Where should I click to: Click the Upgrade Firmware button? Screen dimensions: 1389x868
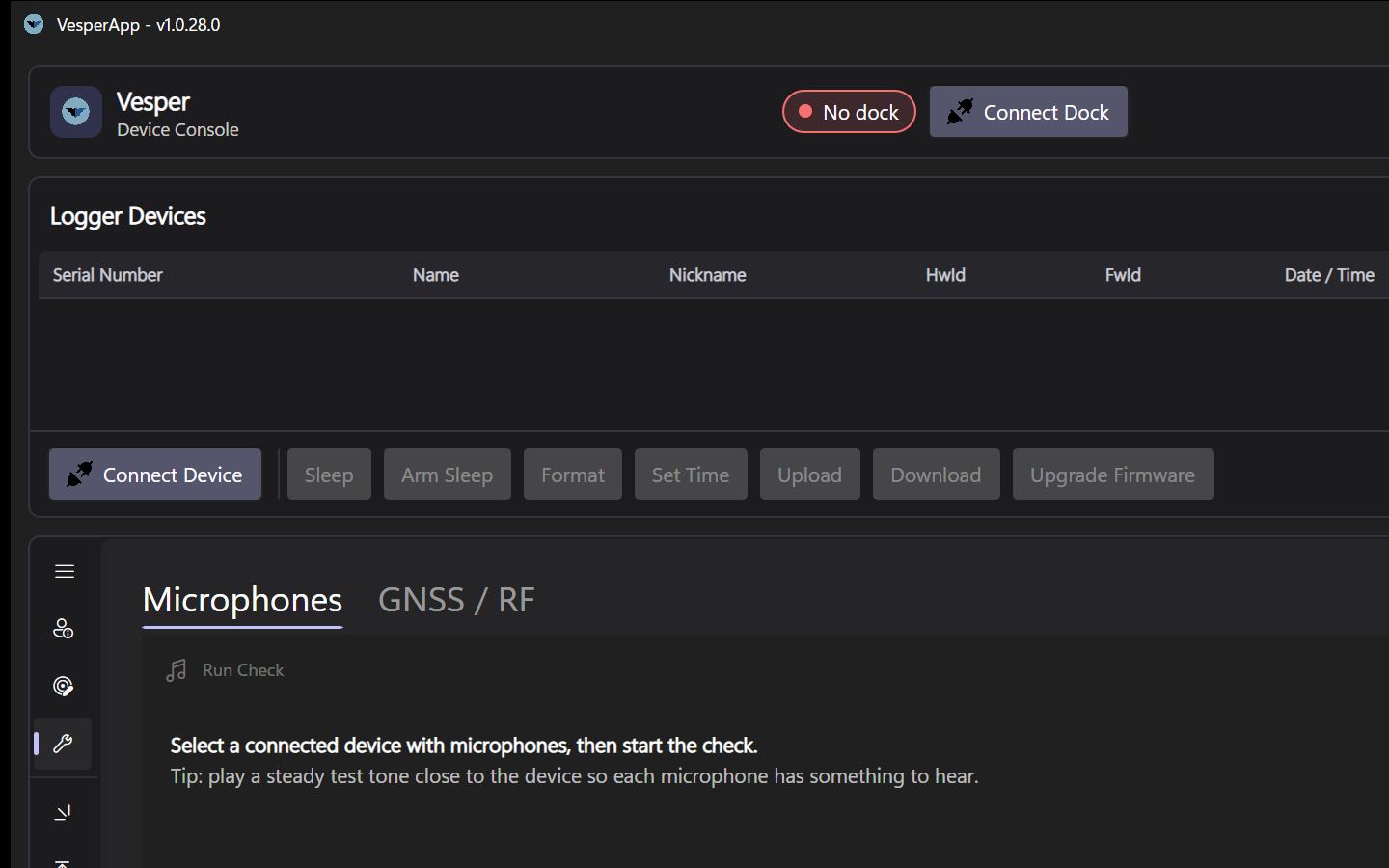point(1113,475)
